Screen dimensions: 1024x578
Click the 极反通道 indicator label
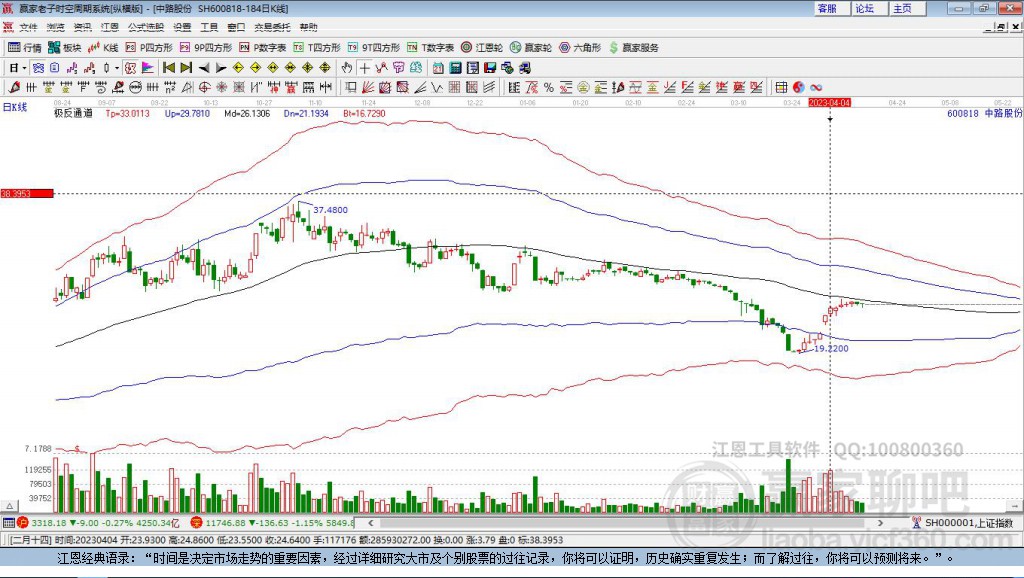tap(73, 114)
